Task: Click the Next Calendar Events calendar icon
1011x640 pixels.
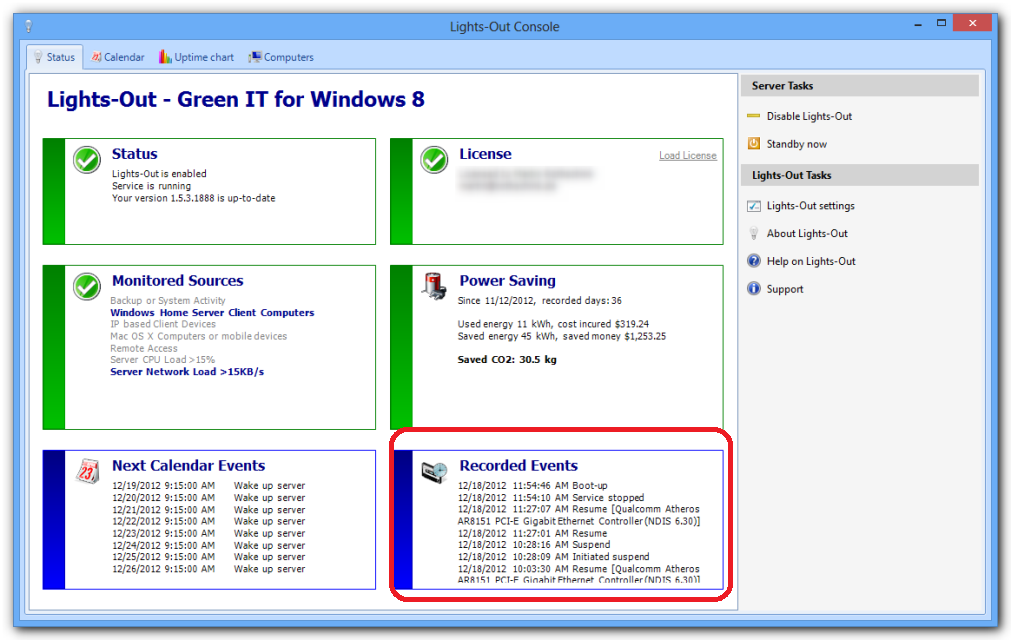Action: click(x=87, y=471)
